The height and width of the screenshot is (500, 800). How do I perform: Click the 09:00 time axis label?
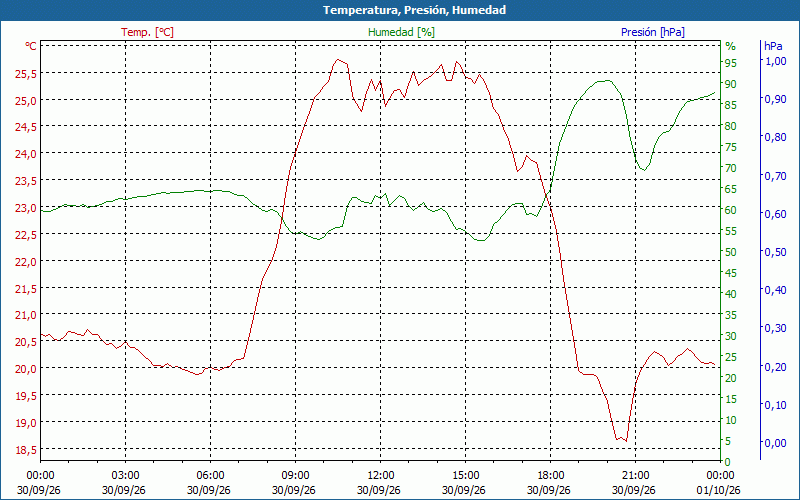[x=295, y=476]
